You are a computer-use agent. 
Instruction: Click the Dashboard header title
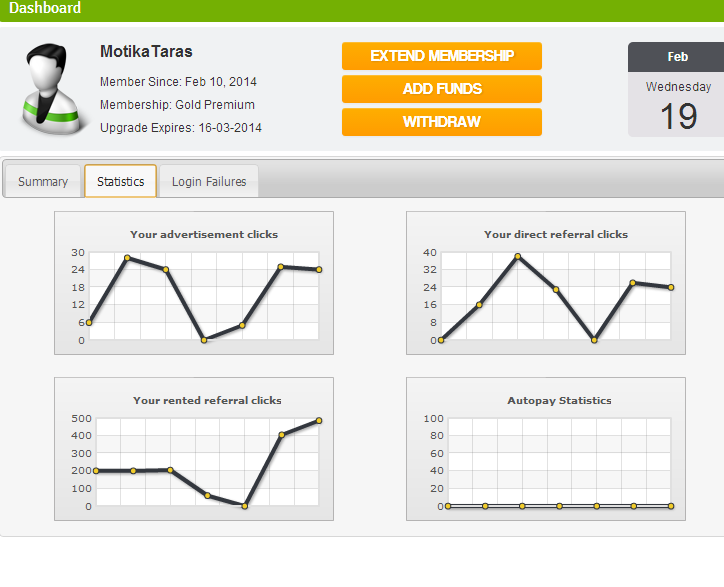tap(45, 8)
